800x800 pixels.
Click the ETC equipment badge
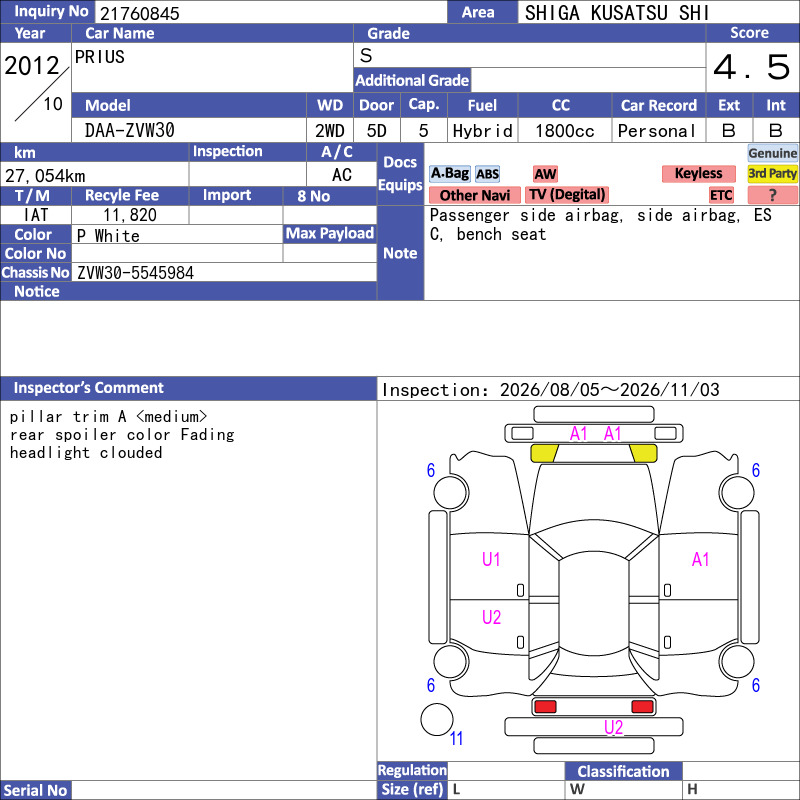pos(721,195)
